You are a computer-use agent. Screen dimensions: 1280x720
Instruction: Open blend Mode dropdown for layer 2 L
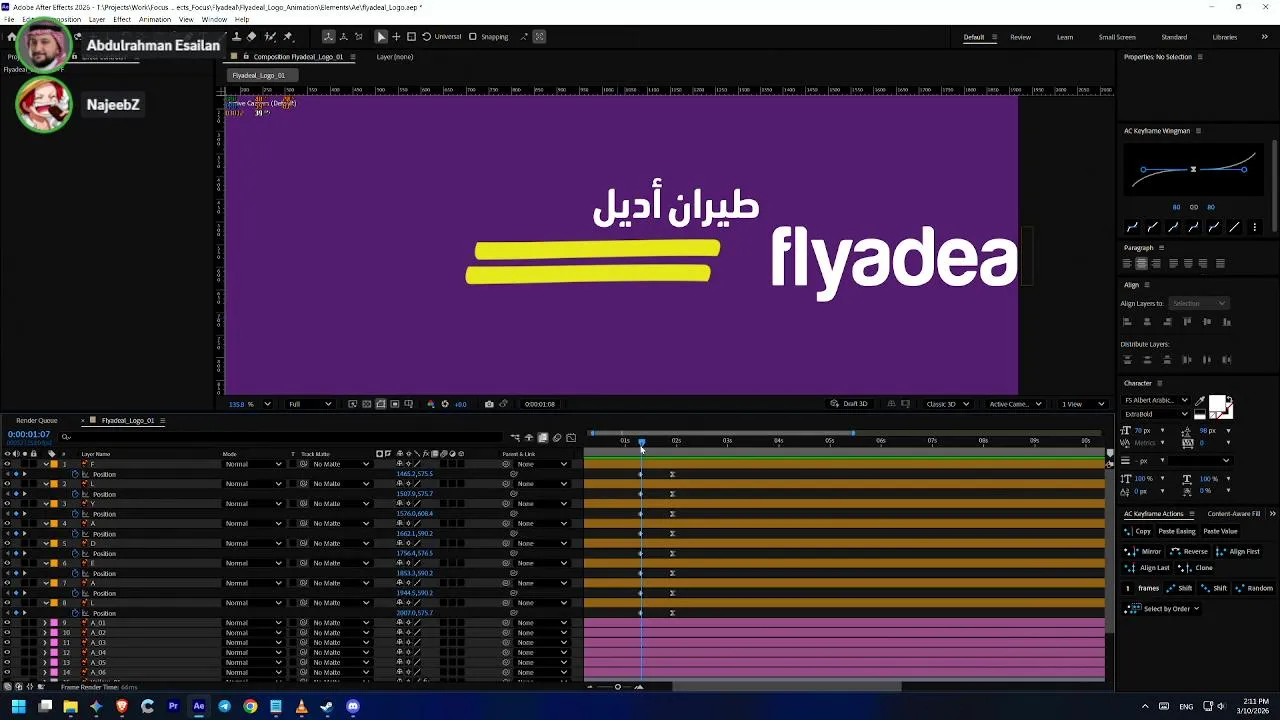point(253,484)
